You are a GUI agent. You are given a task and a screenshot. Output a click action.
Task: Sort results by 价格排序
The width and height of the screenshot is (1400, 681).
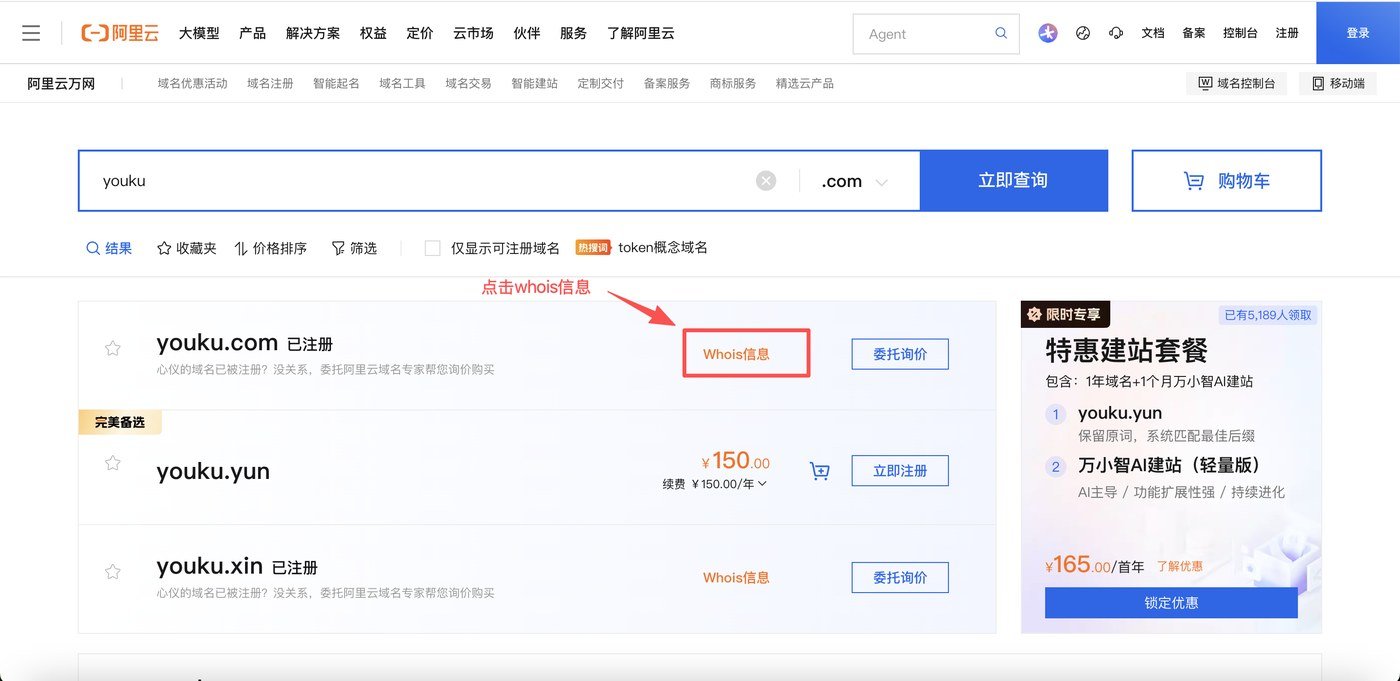tap(271, 248)
